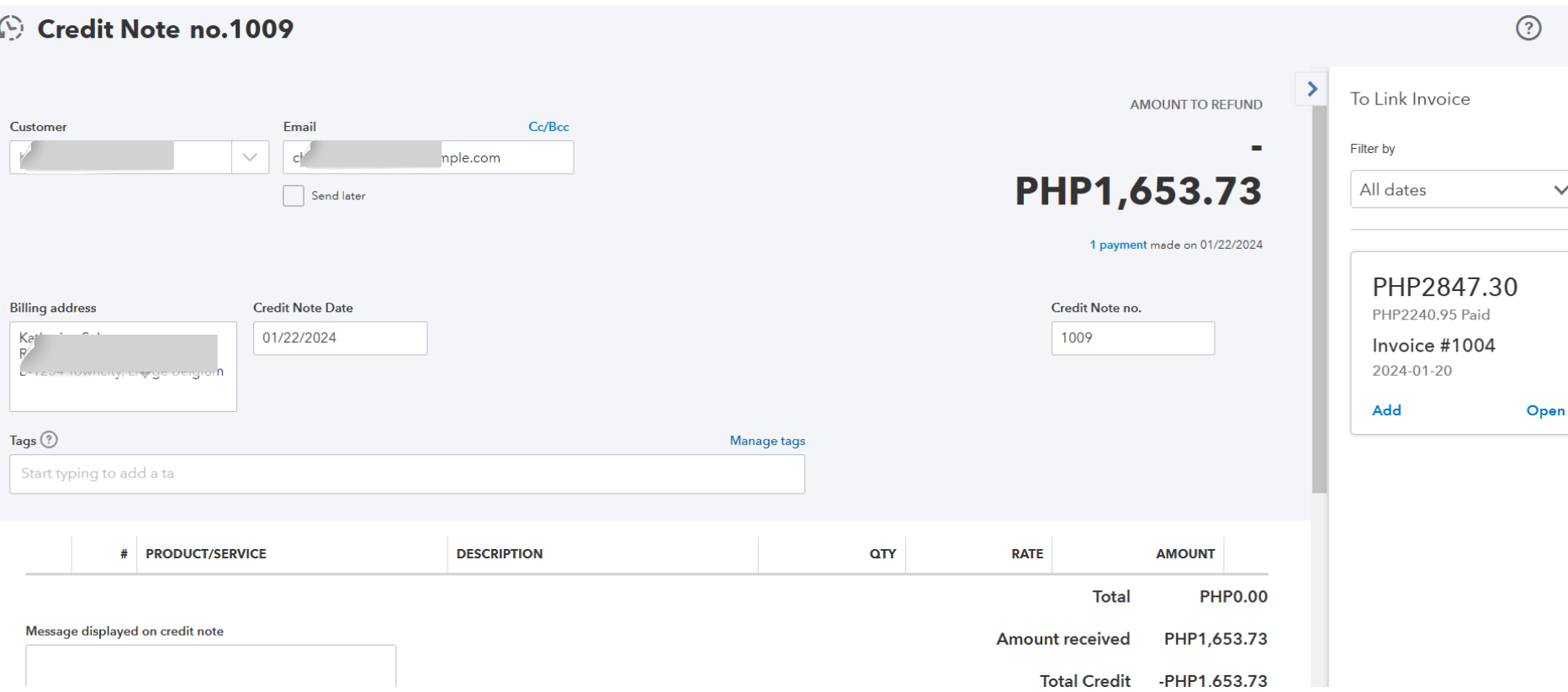Click the recent transactions history icon

[x=12, y=29]
